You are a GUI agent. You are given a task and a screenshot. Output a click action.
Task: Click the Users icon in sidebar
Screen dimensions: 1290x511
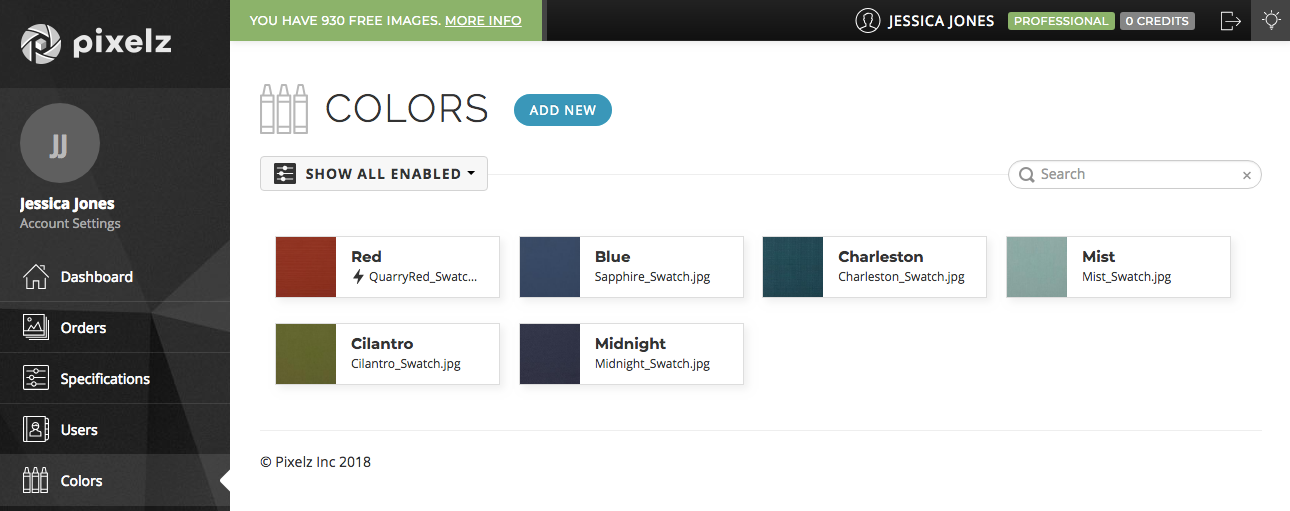click(x=36, y=430)
